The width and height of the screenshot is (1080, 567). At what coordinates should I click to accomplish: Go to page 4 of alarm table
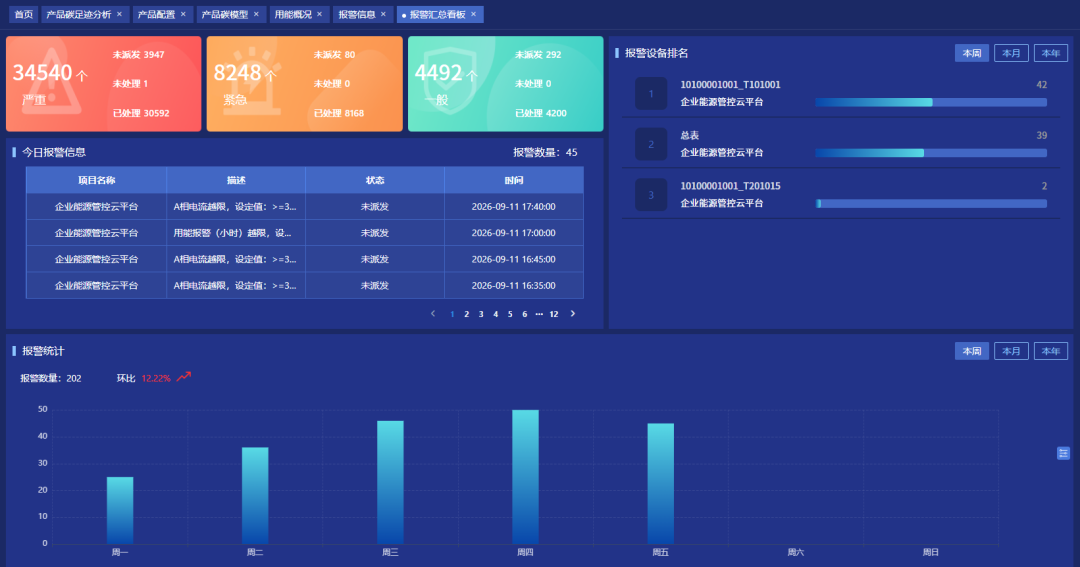click(495, 314)
